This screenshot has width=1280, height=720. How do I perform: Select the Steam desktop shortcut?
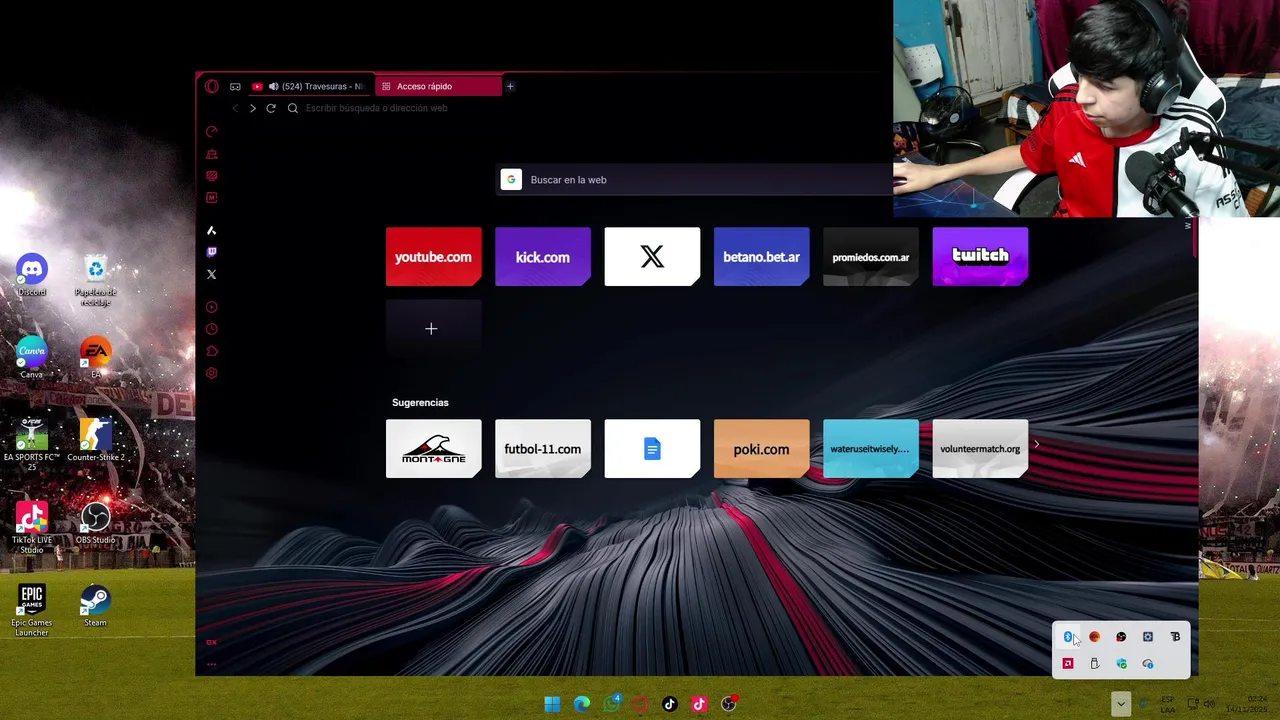[95, 606]
